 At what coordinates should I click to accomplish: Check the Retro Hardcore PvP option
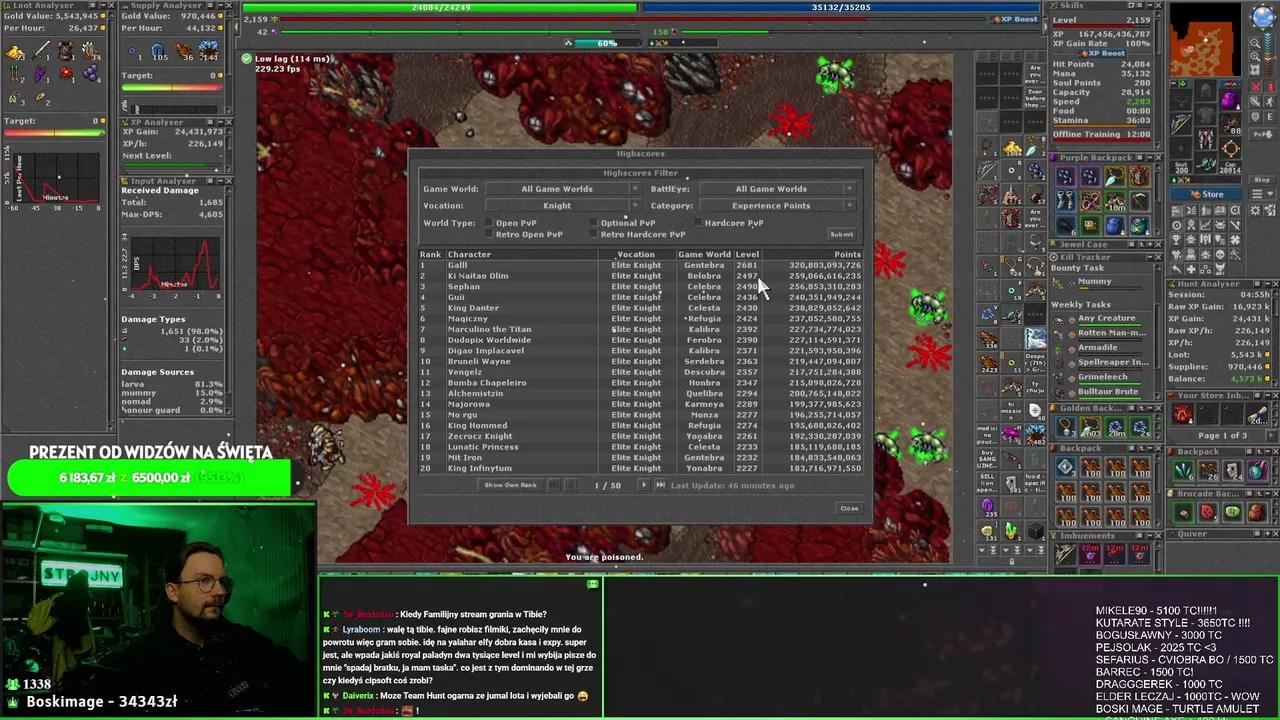click(x=594, y=235)
